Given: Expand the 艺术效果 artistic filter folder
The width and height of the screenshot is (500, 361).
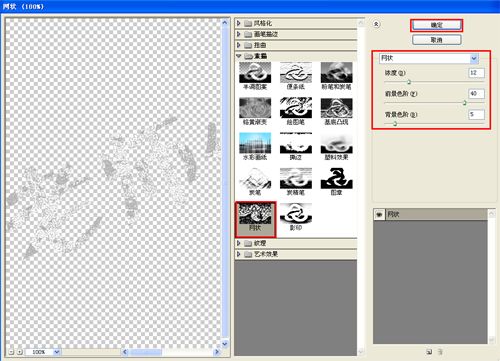Looking at the screenshot, I should click(239, 254).
